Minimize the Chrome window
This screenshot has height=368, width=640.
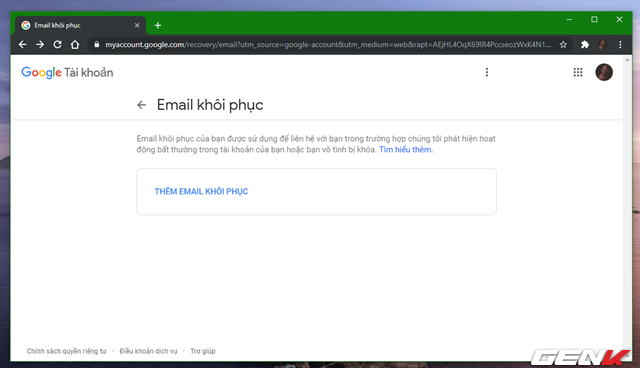569,20
